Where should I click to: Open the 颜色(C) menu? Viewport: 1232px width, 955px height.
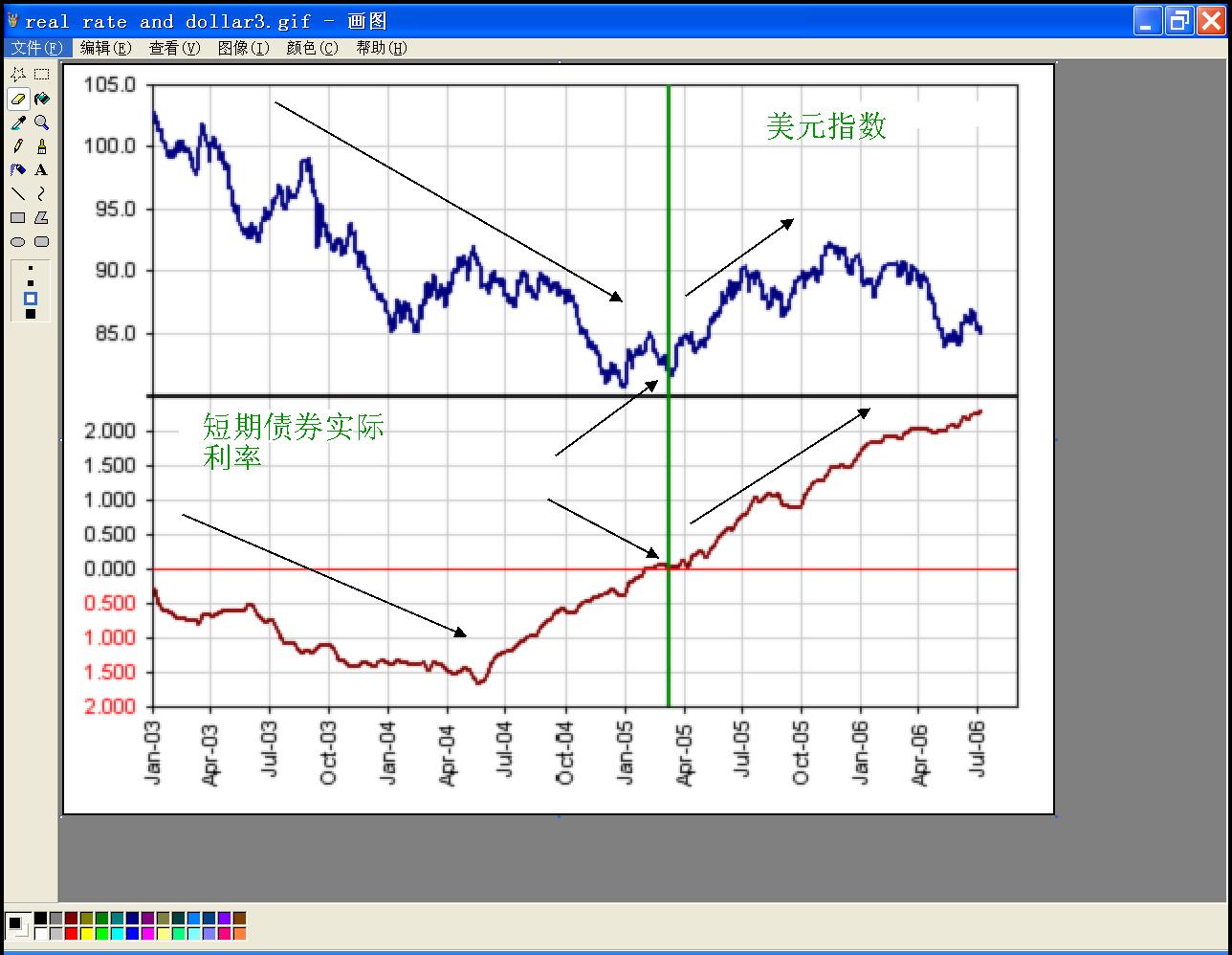(313, 48)
